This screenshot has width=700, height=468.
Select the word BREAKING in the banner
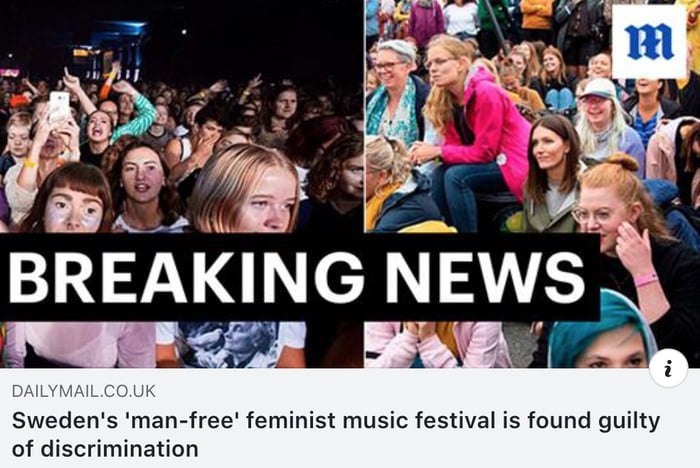click(186, 277)
